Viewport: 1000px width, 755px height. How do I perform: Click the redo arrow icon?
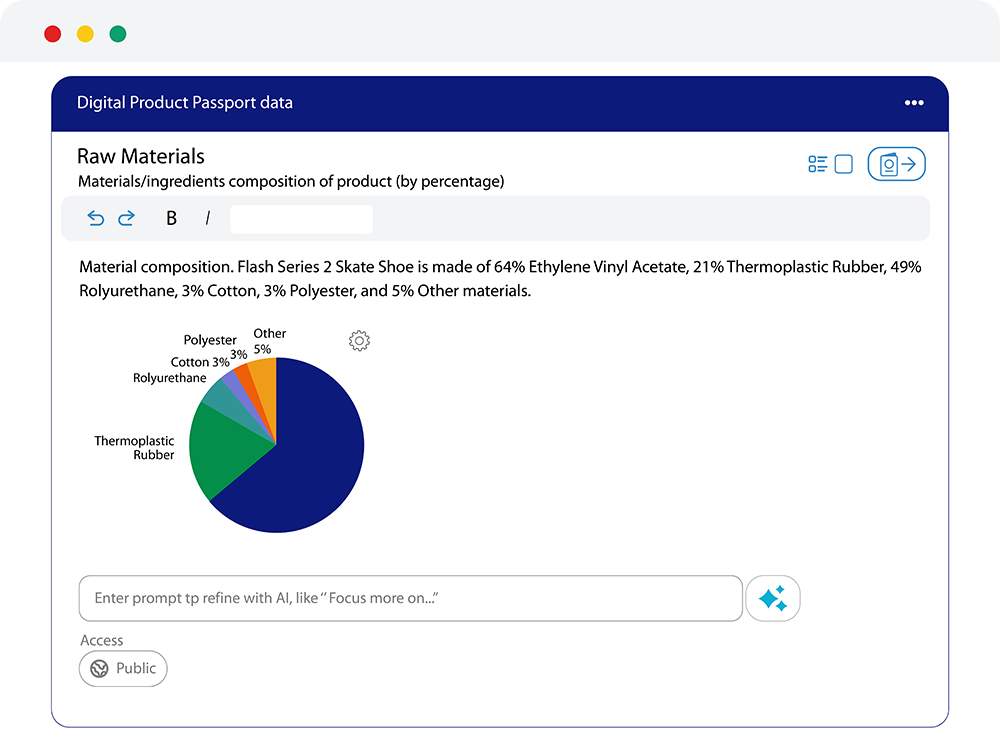click(x=126, y=219)
